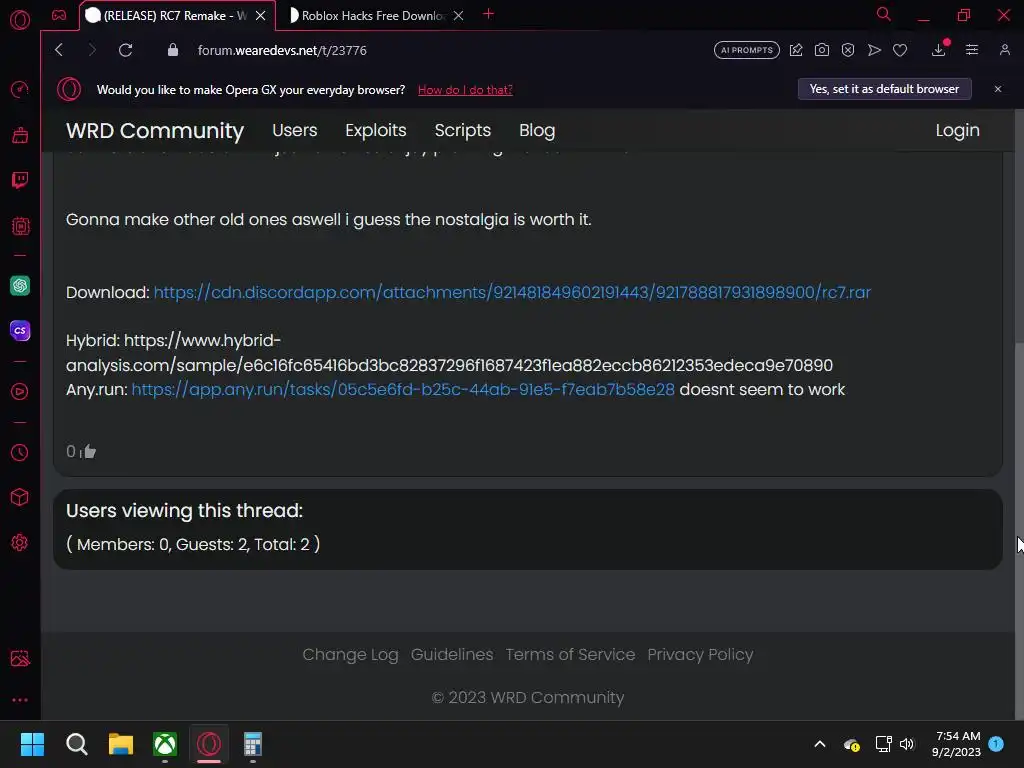1024x768 pixels.
Task: Open Privacy Policy footer link
Action: pyautogui.click(x=700, y=655)
